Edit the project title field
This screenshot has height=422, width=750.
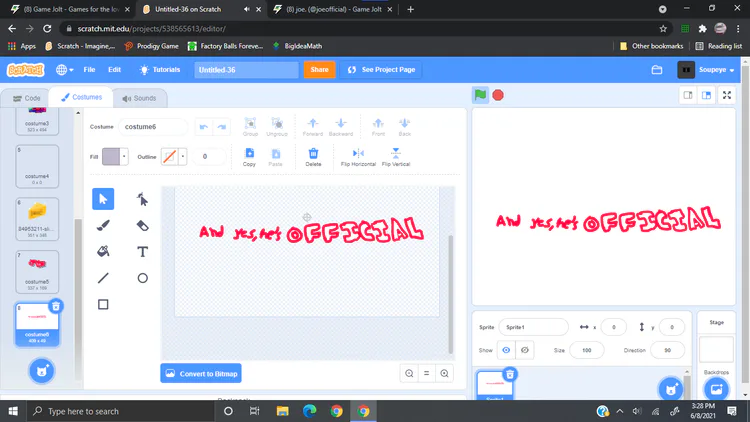[x=246, y=70]
